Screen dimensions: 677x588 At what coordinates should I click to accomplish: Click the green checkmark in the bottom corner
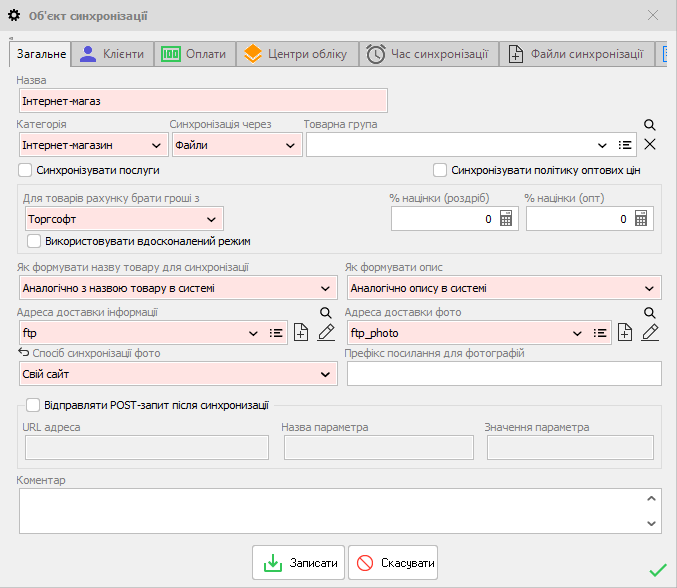(x=657, y=570)
